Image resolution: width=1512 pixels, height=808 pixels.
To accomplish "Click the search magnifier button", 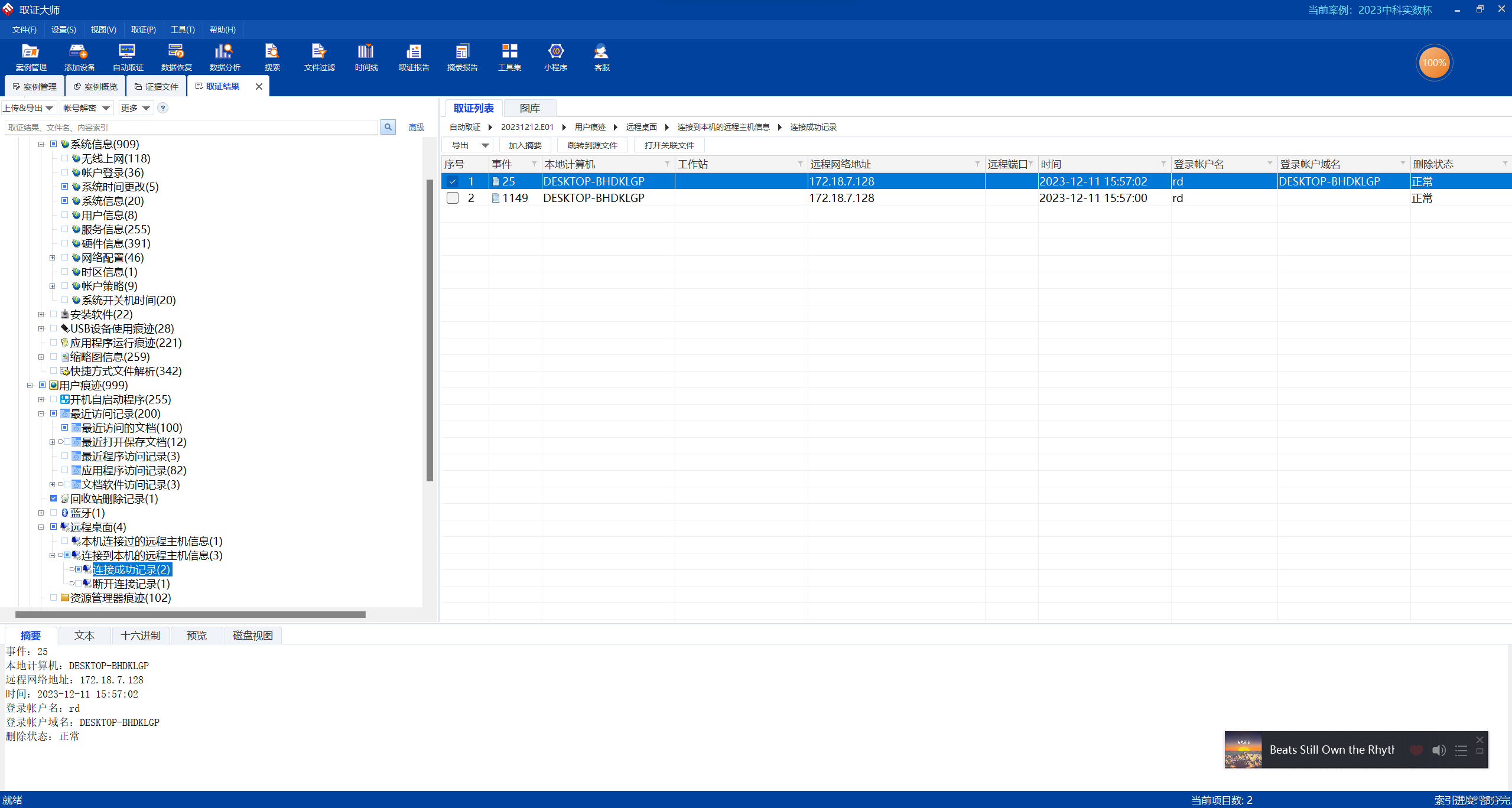I will coord(388,127).
